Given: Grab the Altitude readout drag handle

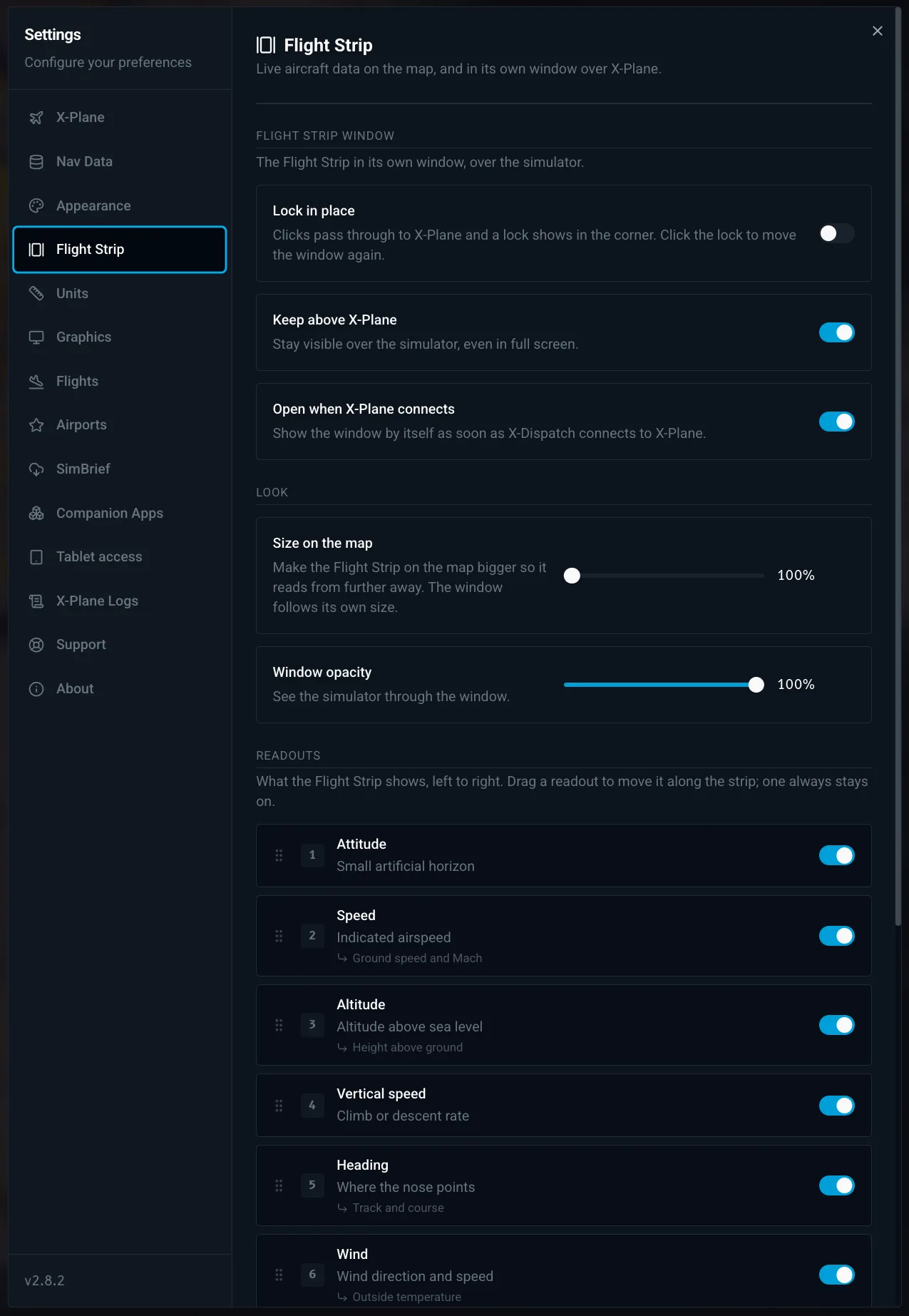Looking at the screenshot, I should coord(279,1025).
